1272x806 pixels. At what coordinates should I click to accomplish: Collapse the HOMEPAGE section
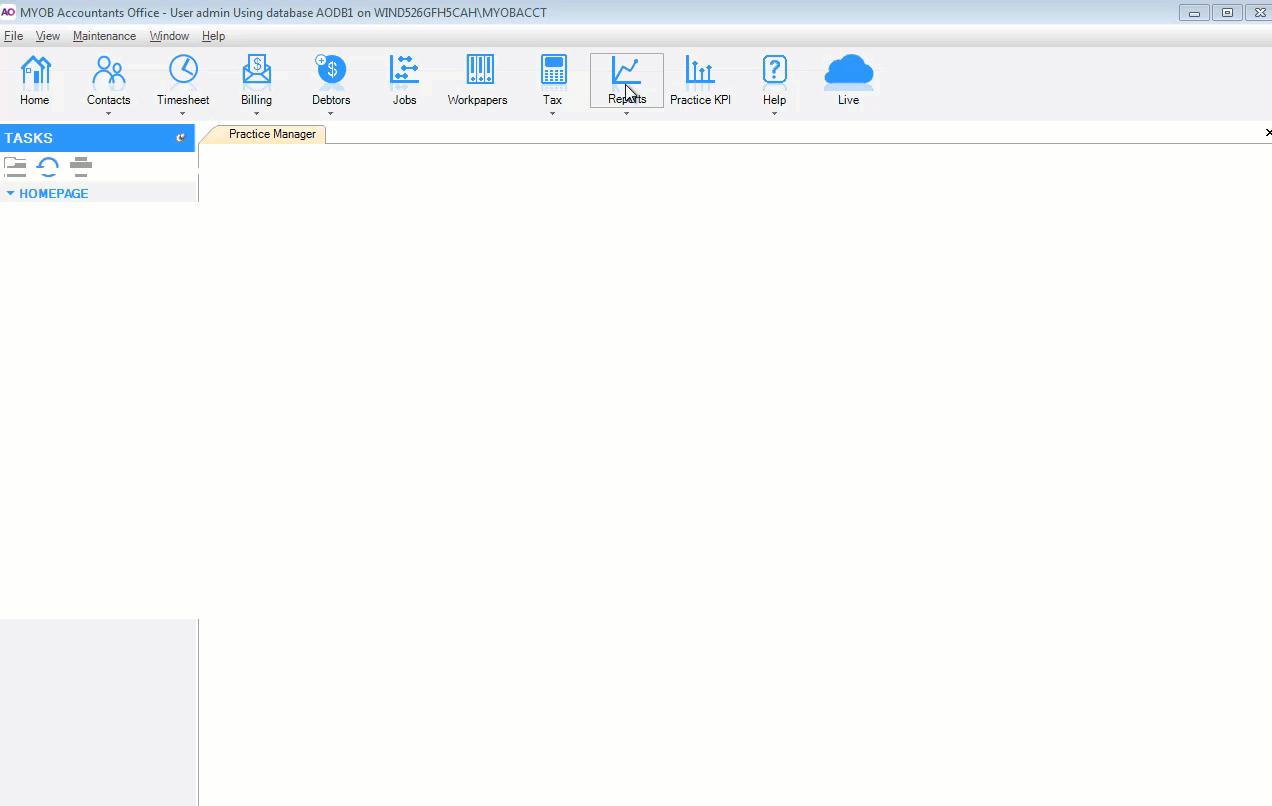click(x=11, y=193)
